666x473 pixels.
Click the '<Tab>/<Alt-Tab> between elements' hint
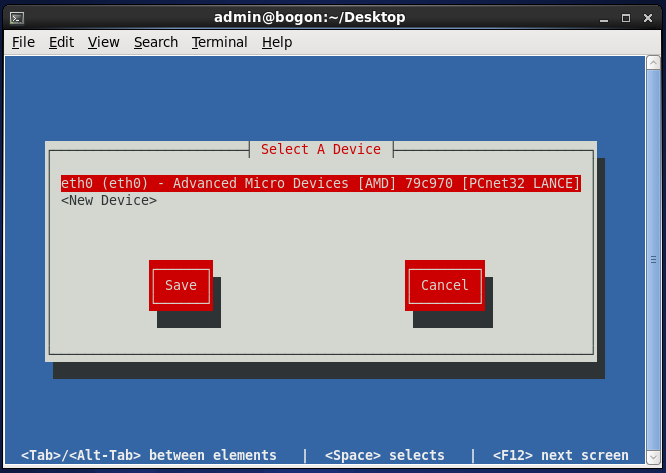tap(149, 455)
